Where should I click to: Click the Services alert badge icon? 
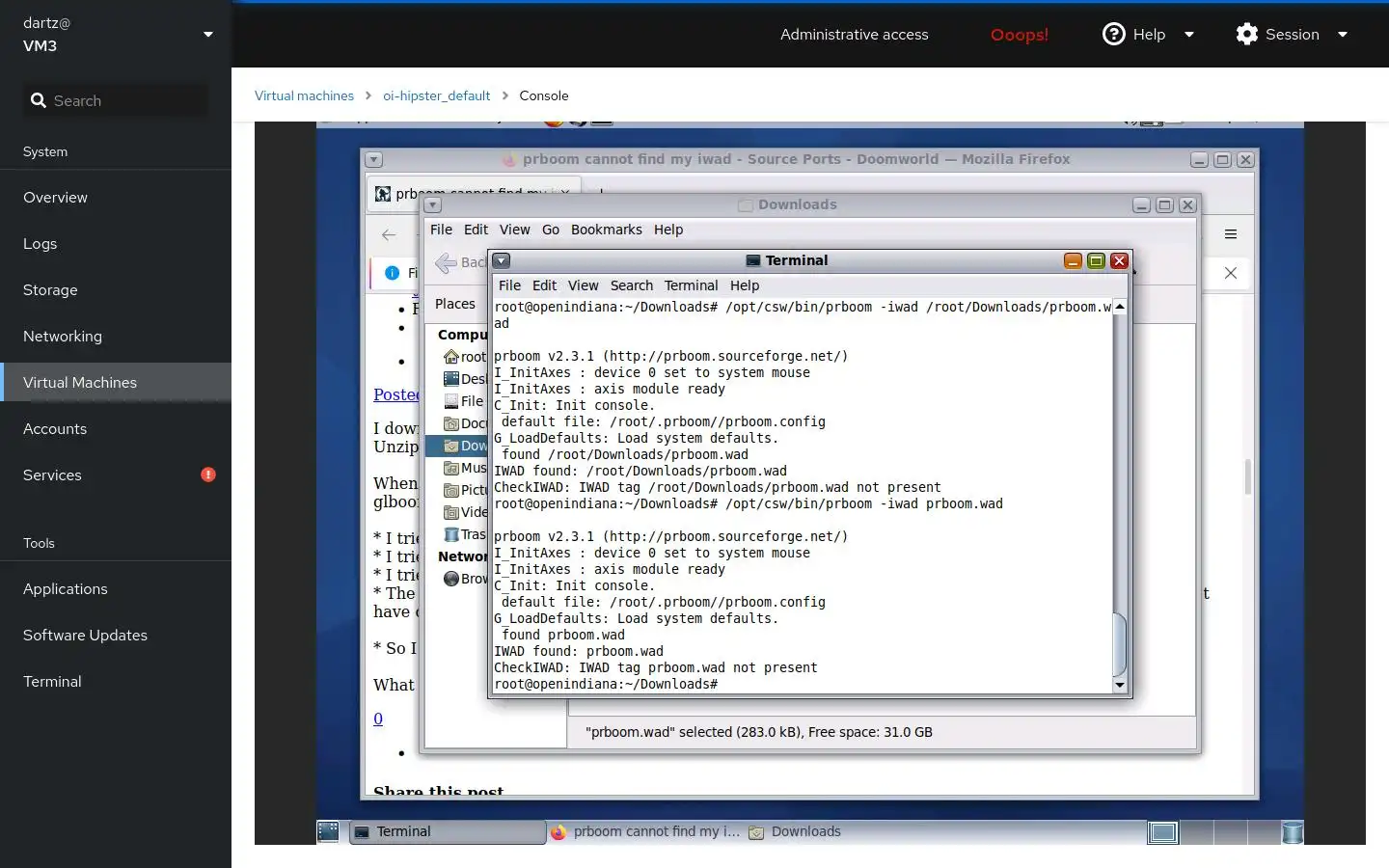pyautogui.click(x=208, y=475)
